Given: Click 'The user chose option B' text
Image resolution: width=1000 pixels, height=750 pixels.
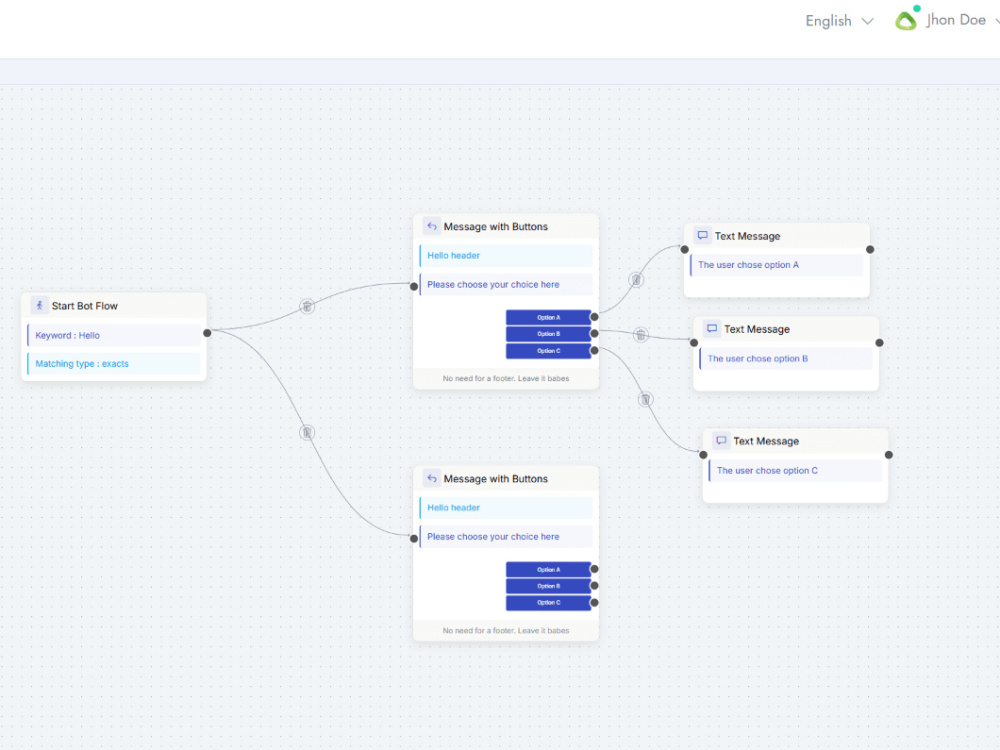Looking at the screenshot, I should pyautogui.click(x=758, y=358).
